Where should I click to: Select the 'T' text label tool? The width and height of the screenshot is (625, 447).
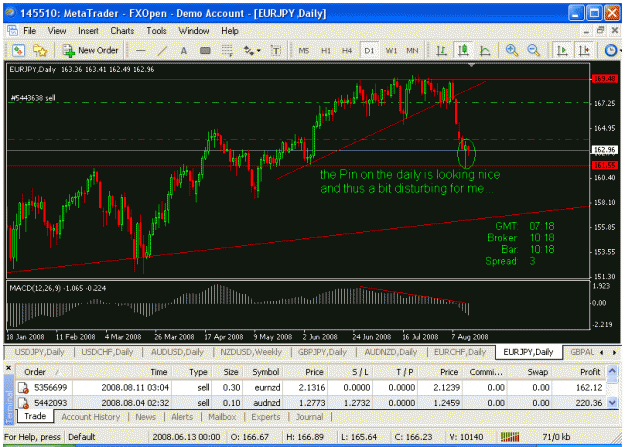tap(276, 51)
